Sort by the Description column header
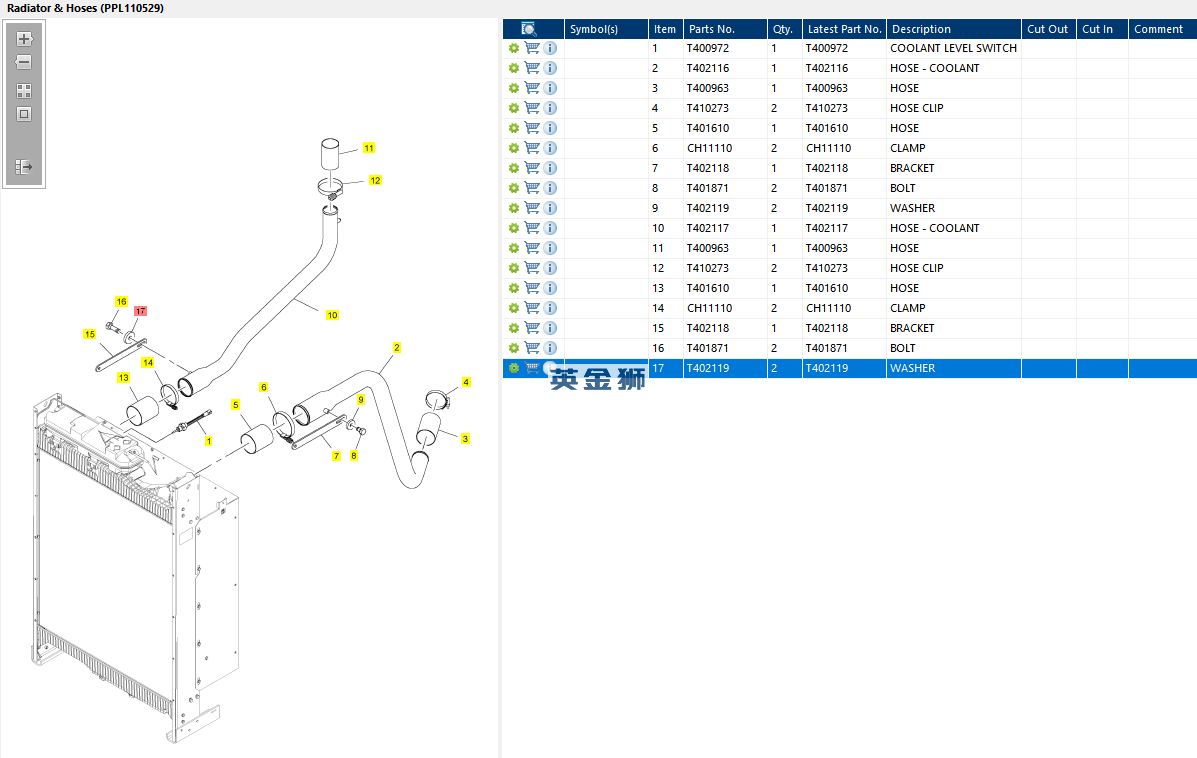1197x758 pixels. 953,29
